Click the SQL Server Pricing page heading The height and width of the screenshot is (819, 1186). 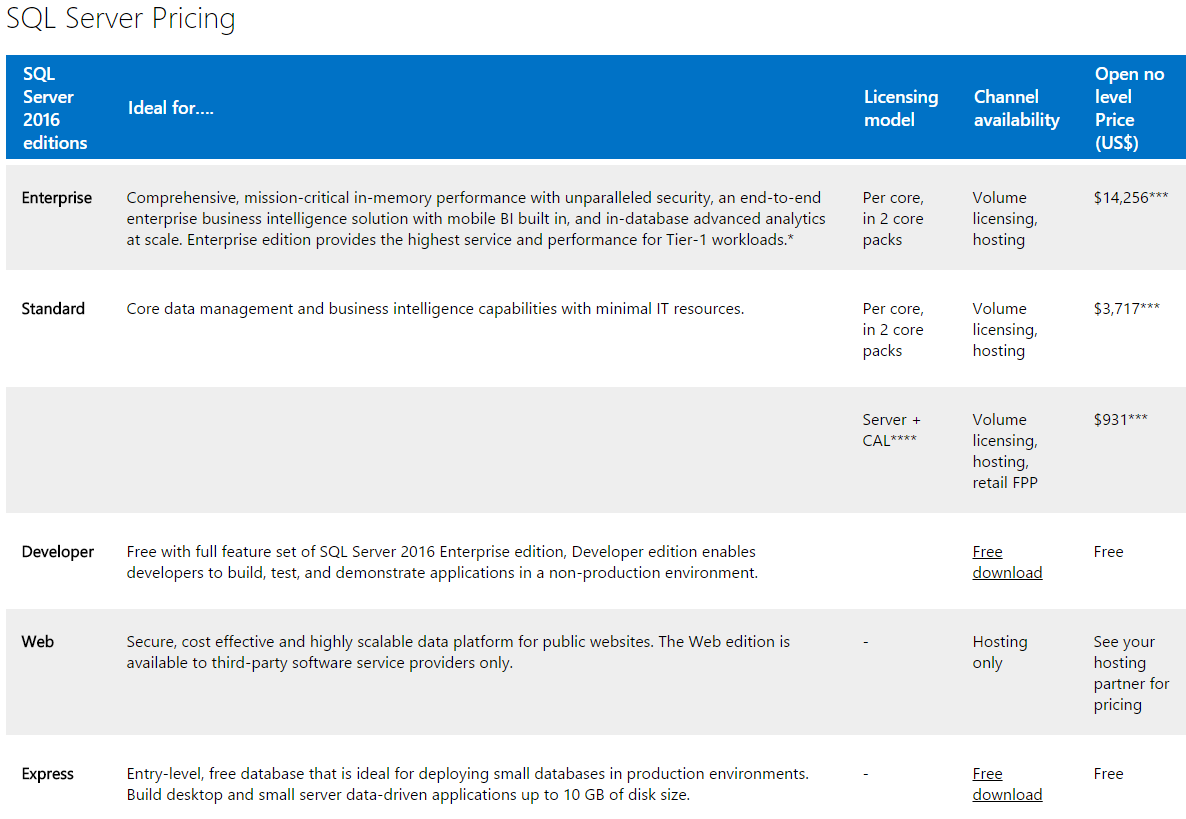click(x=121, y=19)
